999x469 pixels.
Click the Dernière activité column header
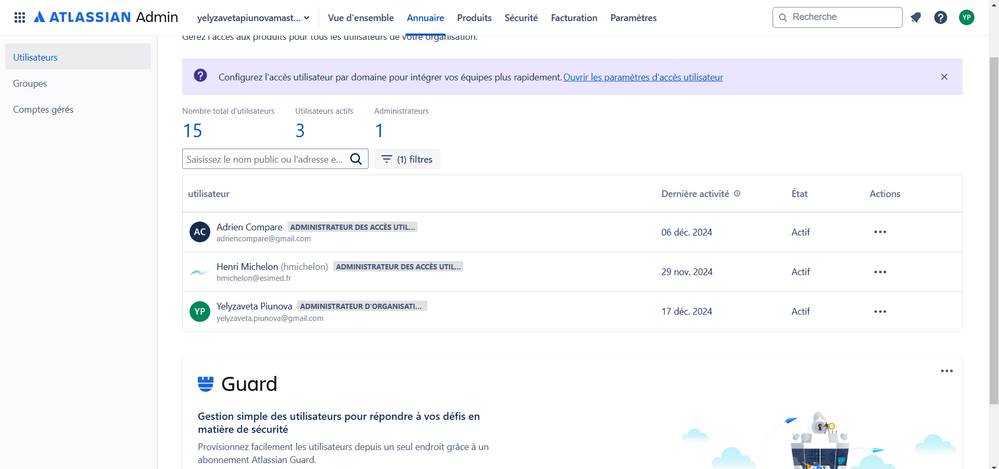click(x=695, y=194)
